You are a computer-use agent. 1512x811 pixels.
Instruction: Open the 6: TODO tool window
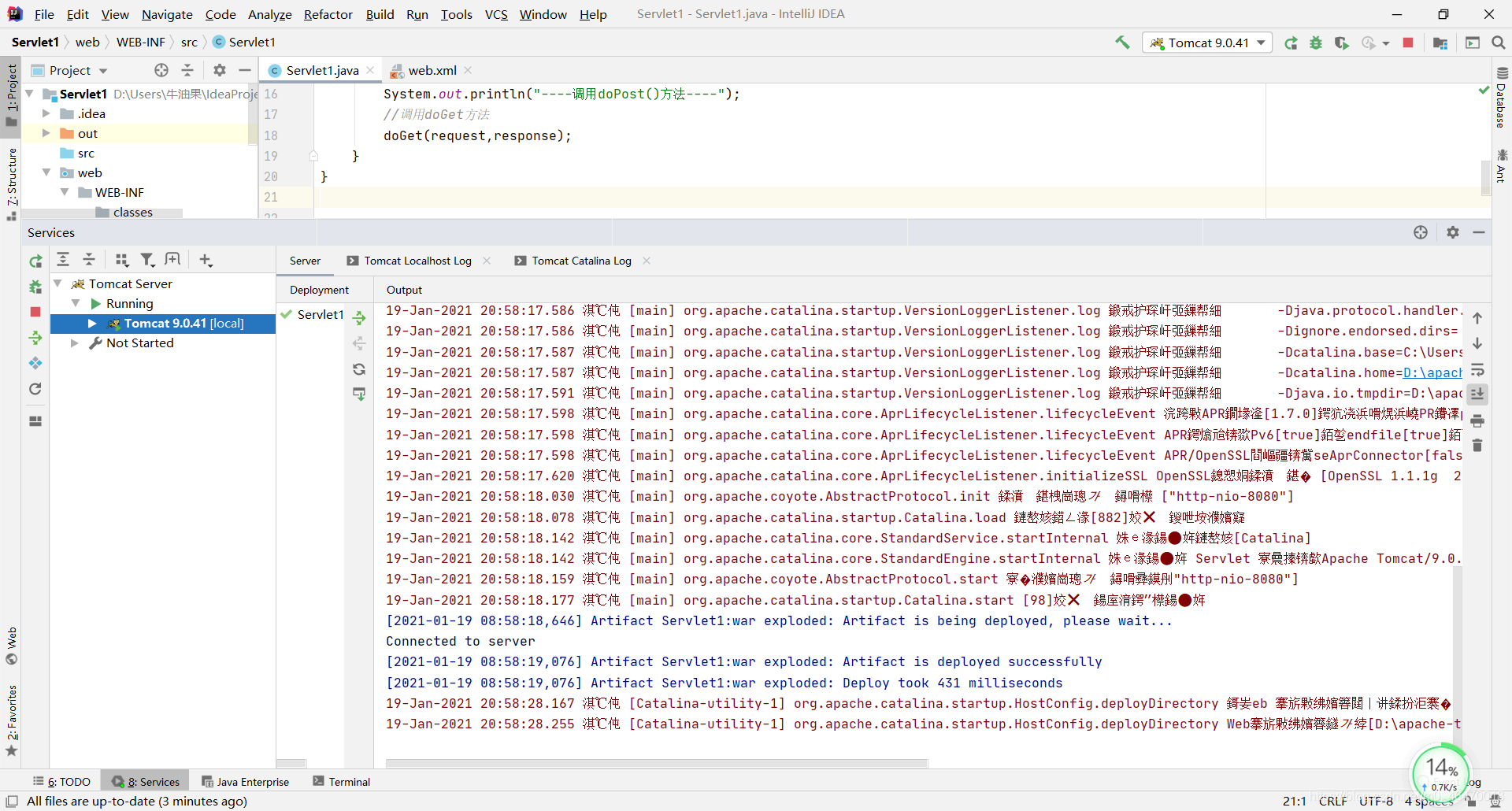pyautogui.click(x=61, y=782)
